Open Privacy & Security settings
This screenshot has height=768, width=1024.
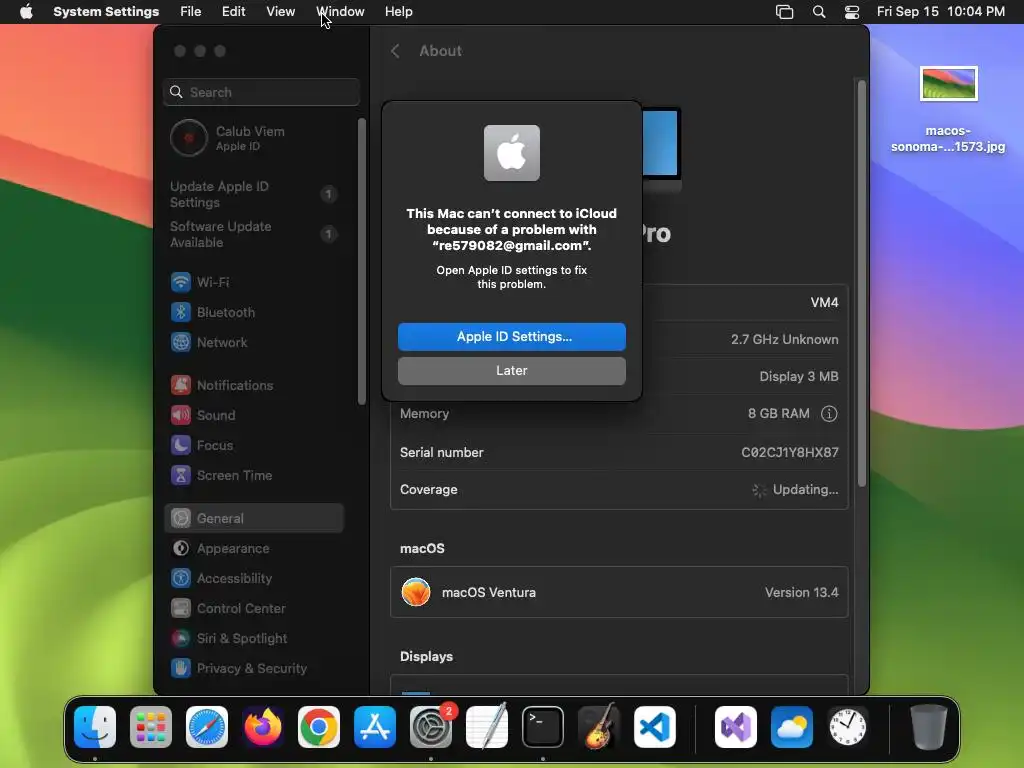point(255,669)
